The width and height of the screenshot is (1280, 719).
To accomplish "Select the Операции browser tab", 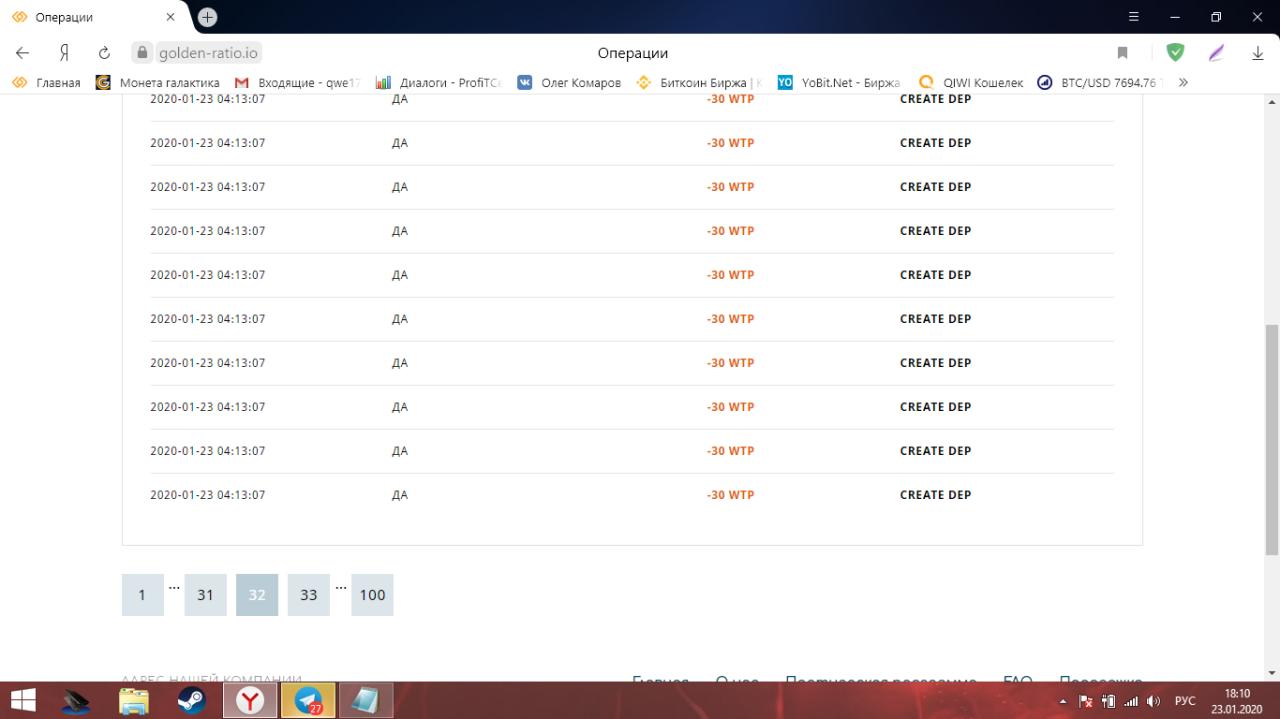I will coord(94,17).
